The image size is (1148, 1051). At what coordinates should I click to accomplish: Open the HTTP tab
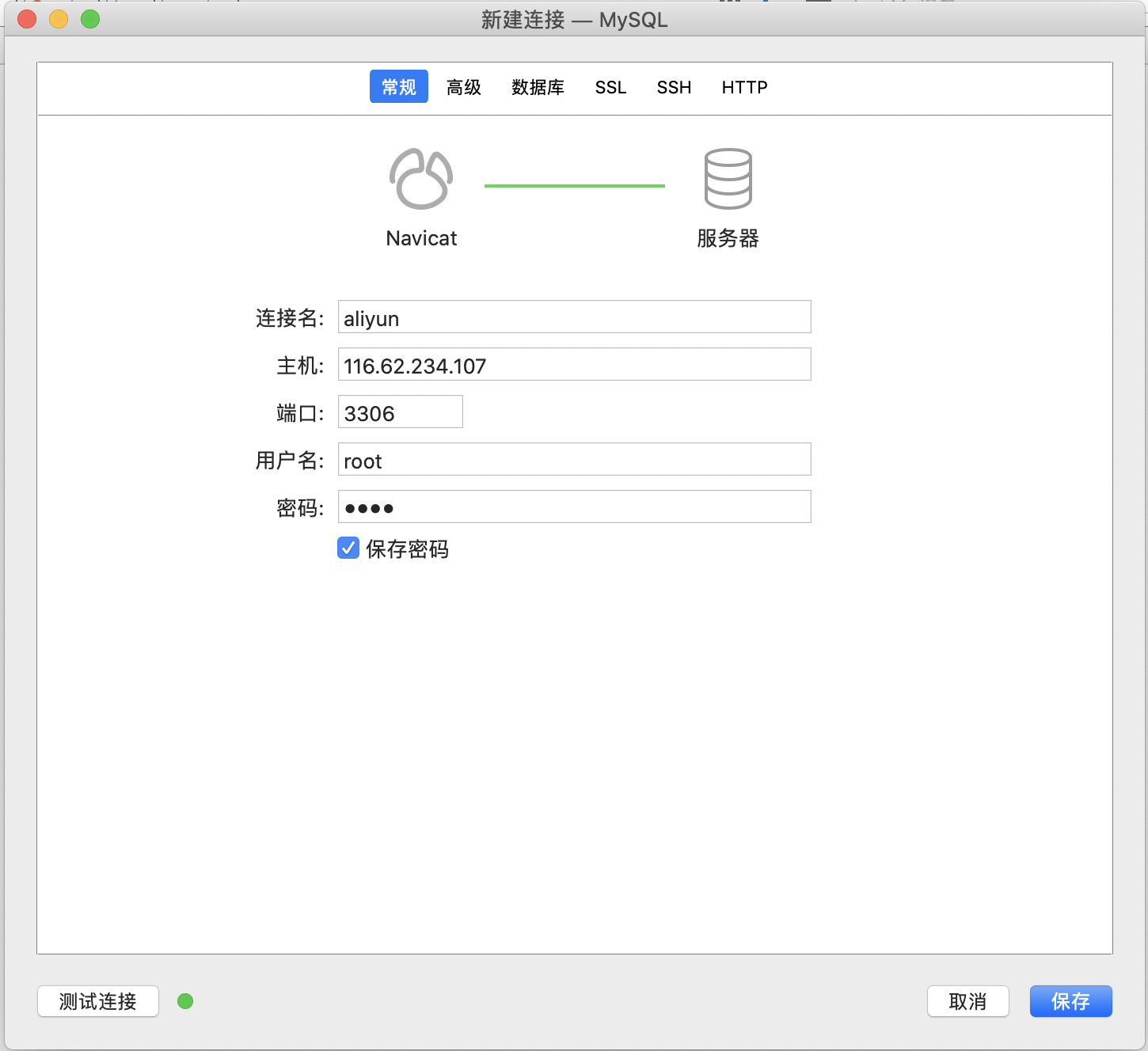[x=743, y=87]
